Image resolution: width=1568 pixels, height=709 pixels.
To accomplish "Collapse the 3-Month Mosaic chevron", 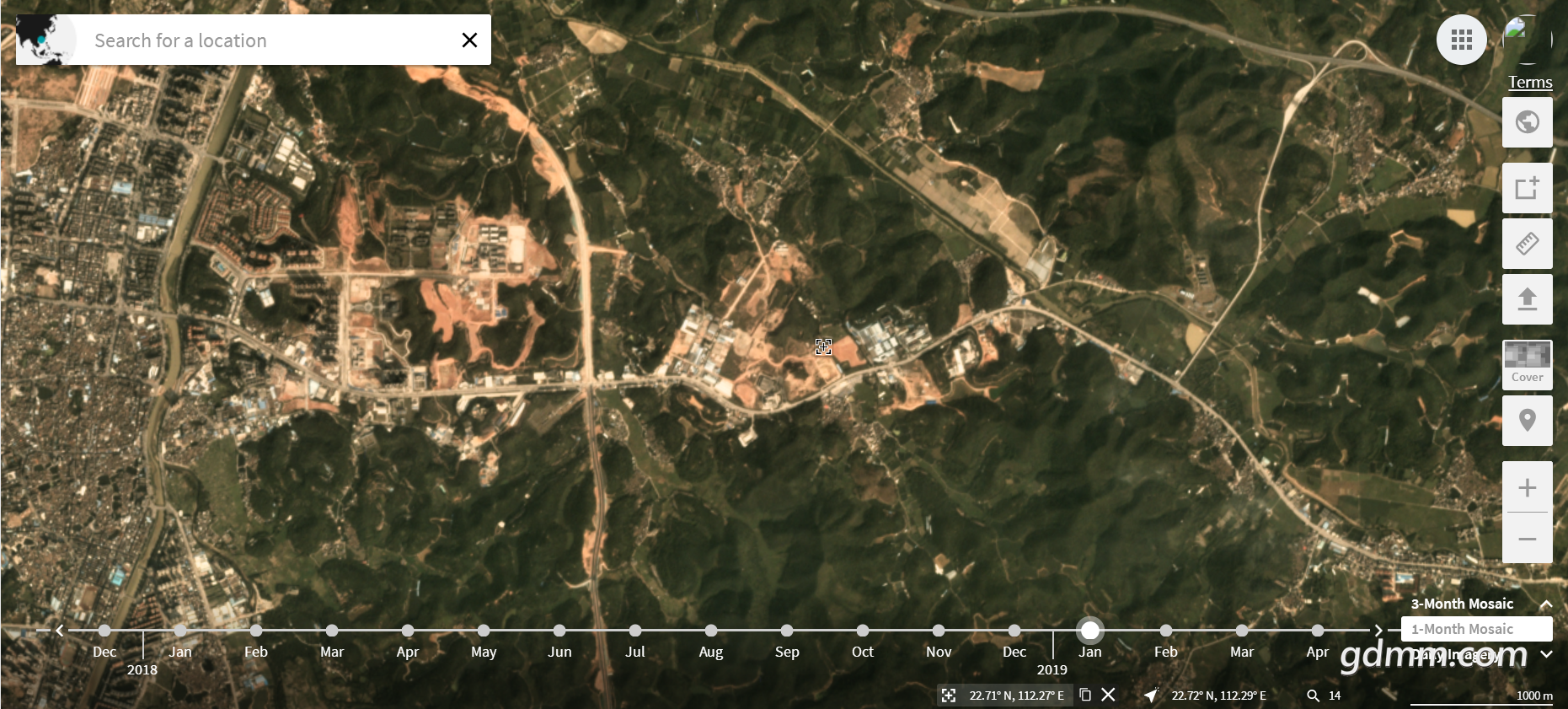I will point(1546,604).
